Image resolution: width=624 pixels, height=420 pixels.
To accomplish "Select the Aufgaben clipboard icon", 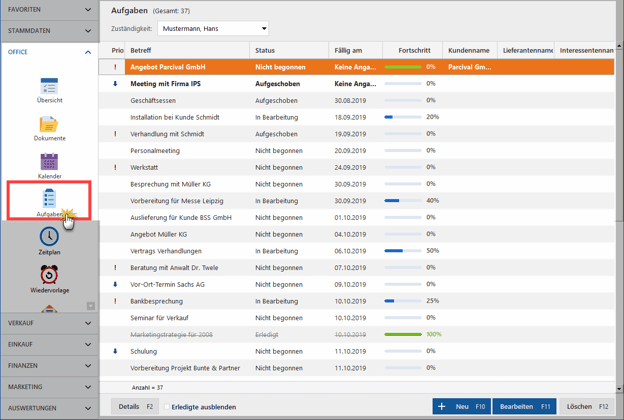I will coord(49,199).
